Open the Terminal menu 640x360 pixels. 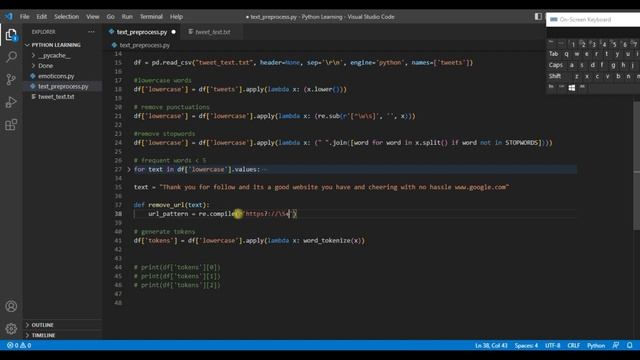[x=151, y=17]
